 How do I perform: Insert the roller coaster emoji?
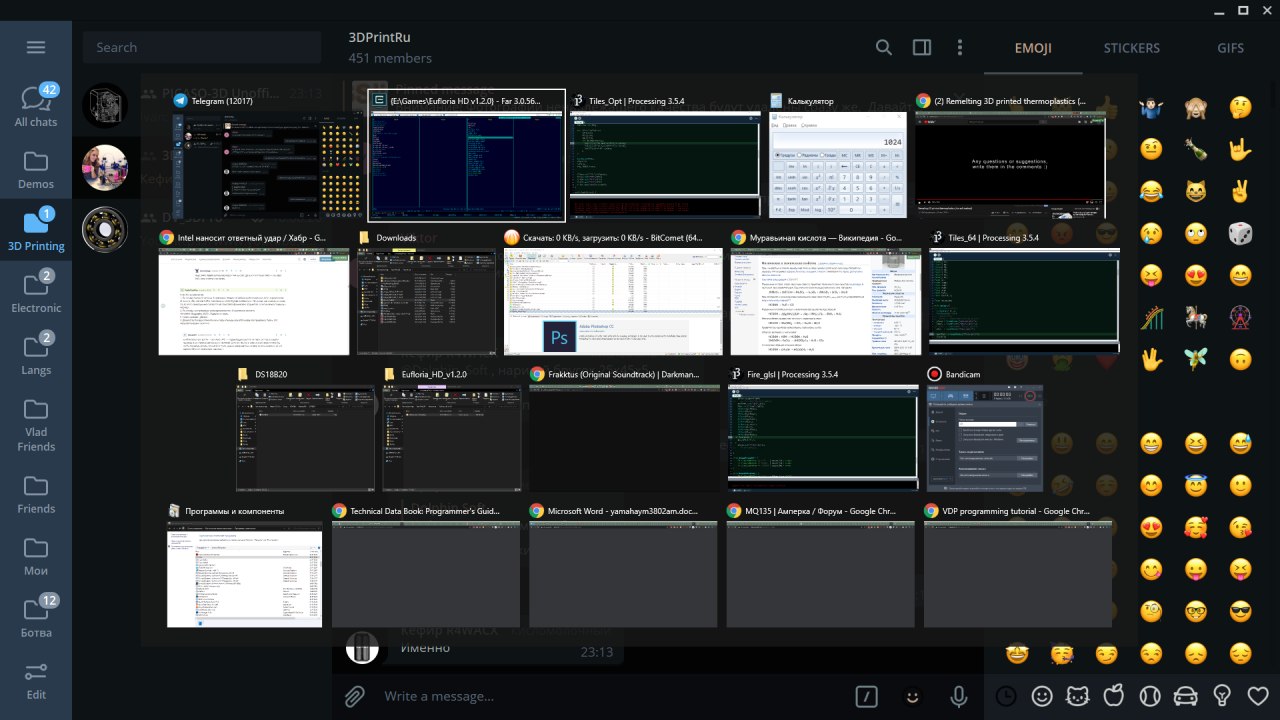[1152, 317]
